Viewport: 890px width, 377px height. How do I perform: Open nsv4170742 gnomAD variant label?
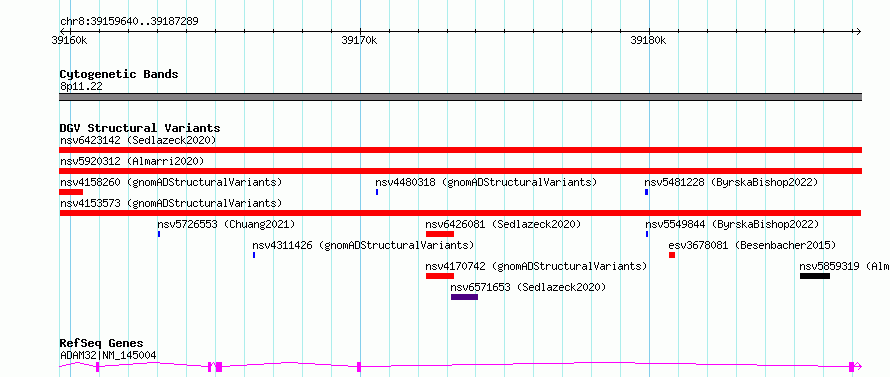(x=536, y=266)
